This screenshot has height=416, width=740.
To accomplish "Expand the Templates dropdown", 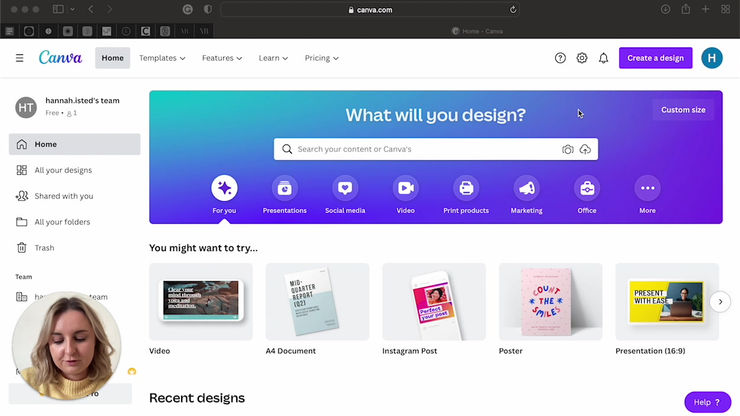I will tap(162, 58).
